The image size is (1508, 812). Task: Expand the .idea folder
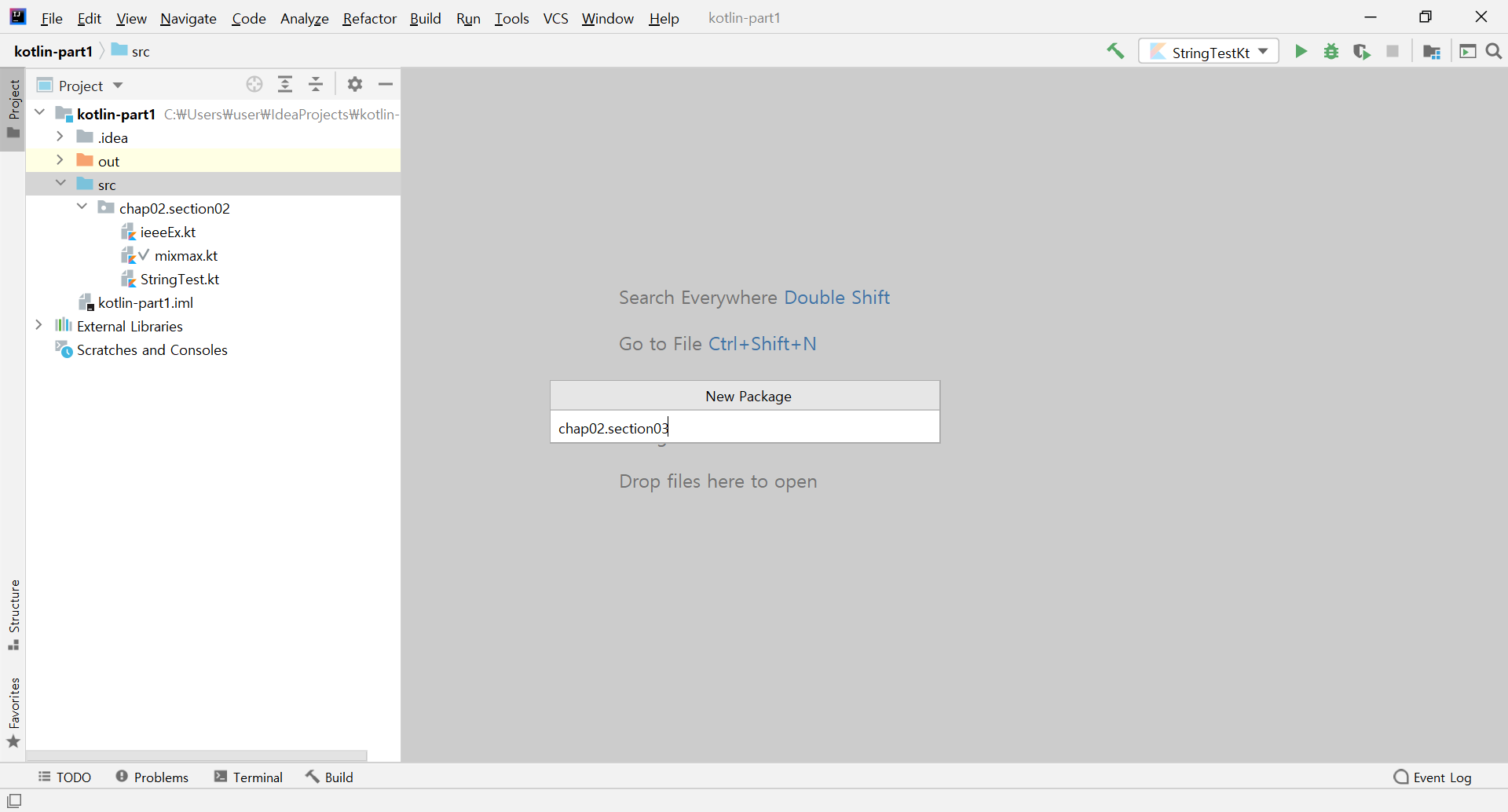(x=60, y=137)
